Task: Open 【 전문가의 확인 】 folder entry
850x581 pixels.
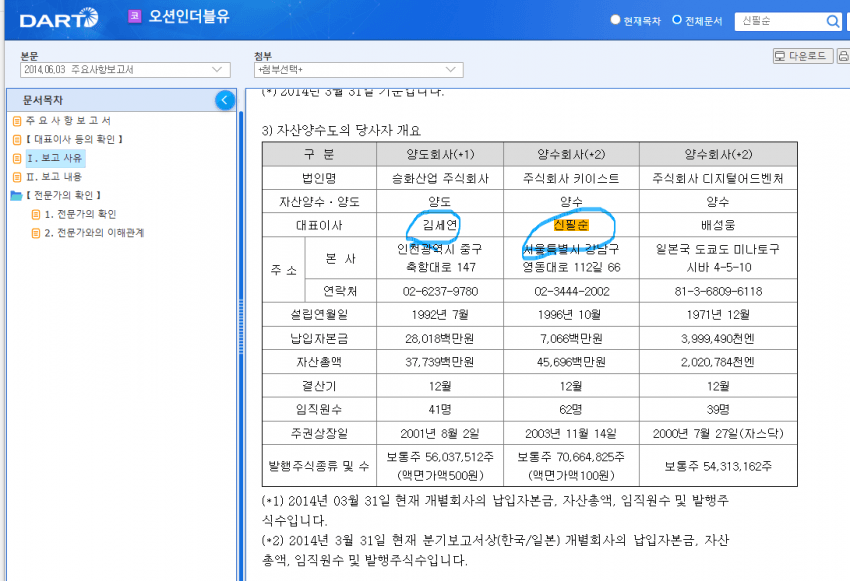Action: tap(63, 195)
